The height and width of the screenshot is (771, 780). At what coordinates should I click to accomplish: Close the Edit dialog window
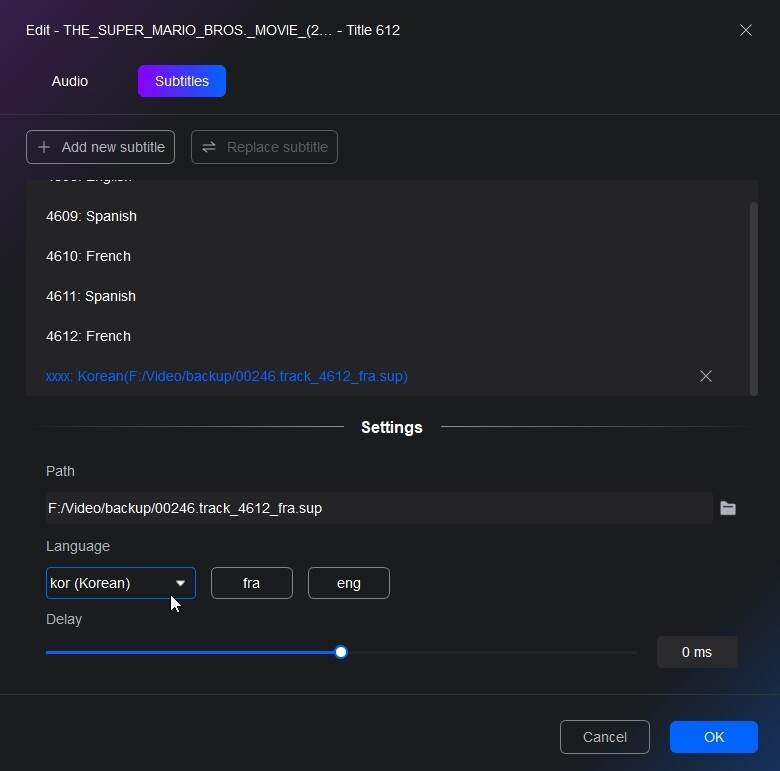[746, 30]
